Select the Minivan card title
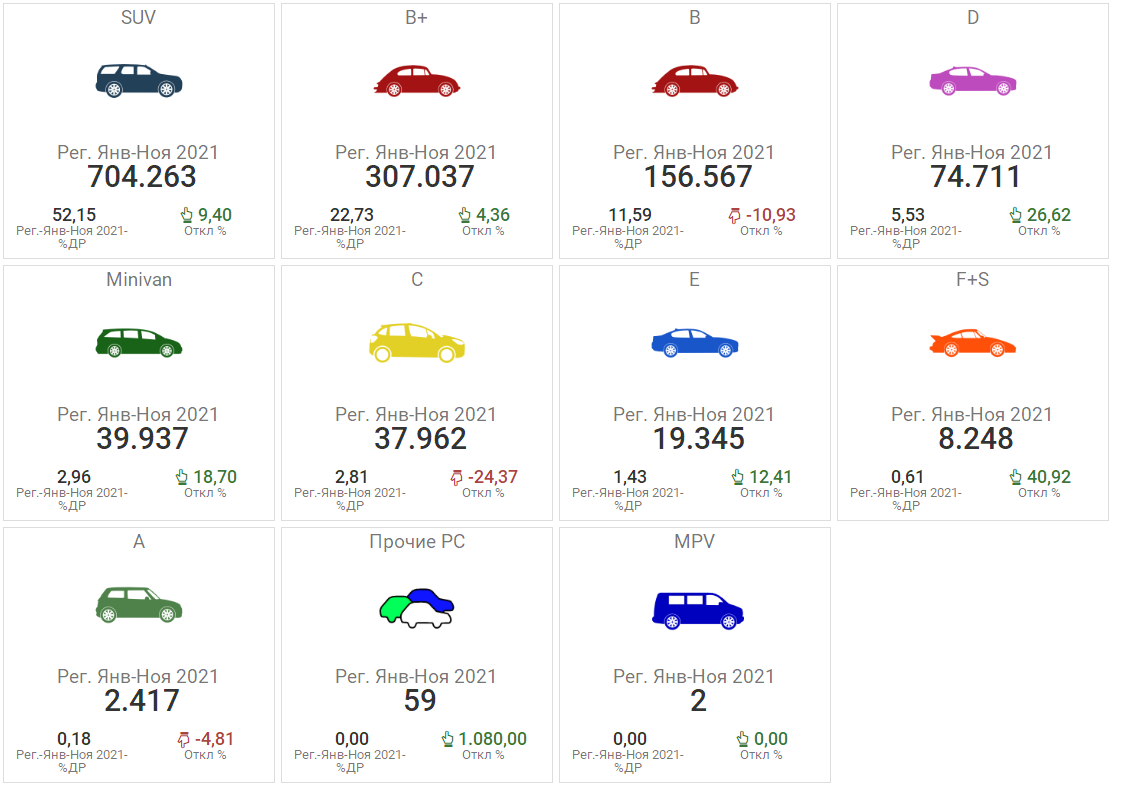Viewport: 1122px width, 793px height. pyautogui.click(x=139, y=280)
